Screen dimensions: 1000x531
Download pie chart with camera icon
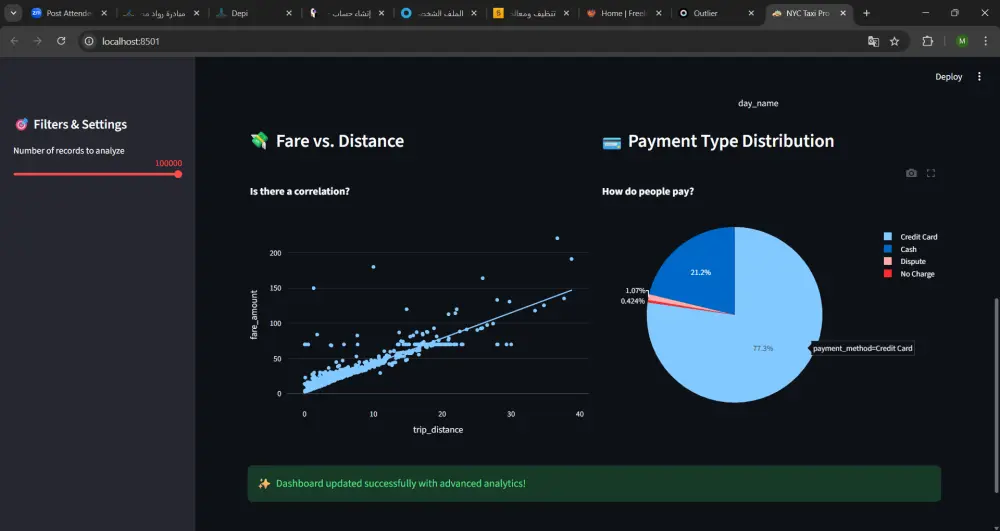[x=911, y=173]
